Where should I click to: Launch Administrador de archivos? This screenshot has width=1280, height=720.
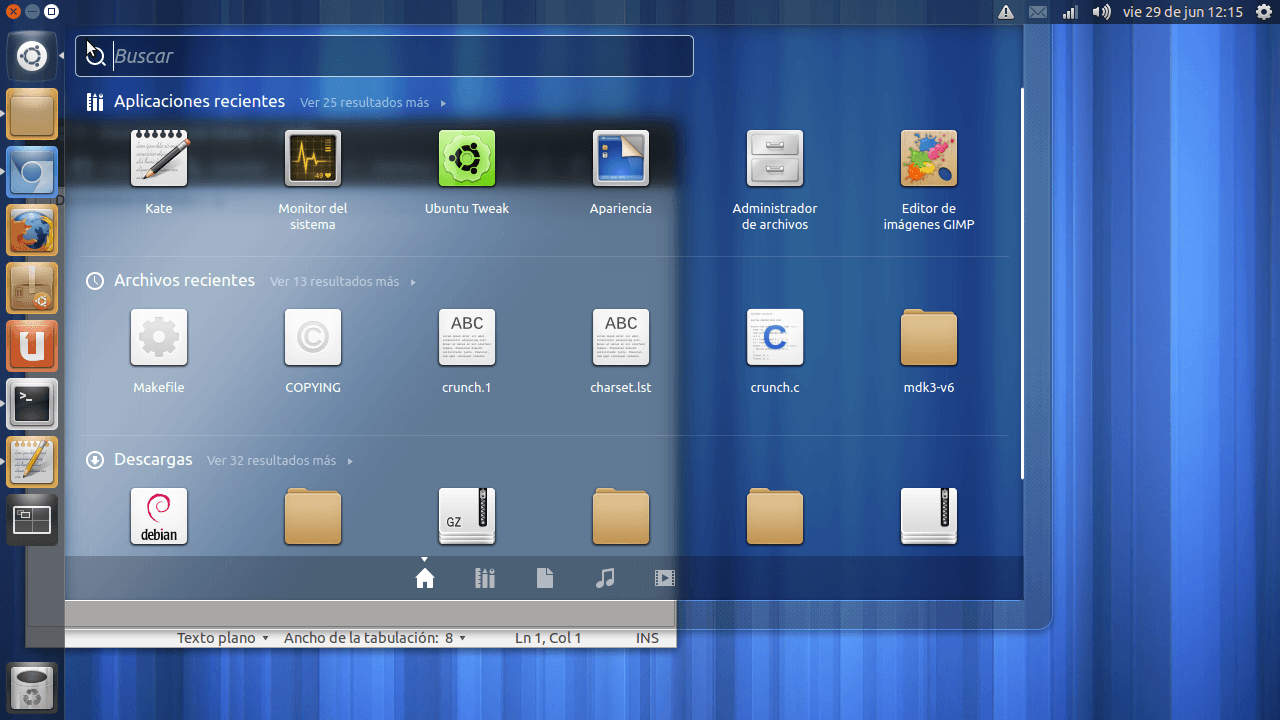point(775,159)
